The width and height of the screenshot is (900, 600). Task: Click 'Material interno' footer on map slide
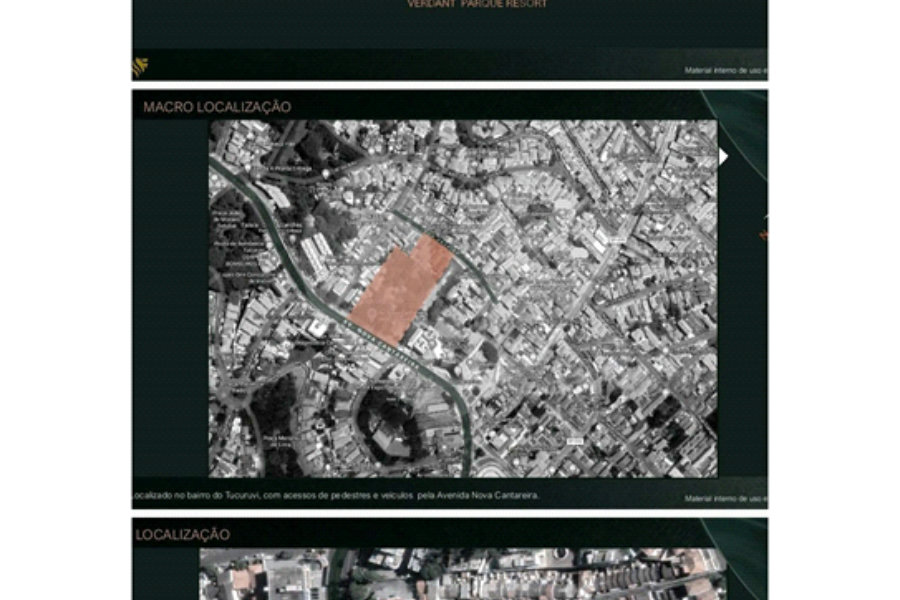pyautogui.click(x=726, y=498)
